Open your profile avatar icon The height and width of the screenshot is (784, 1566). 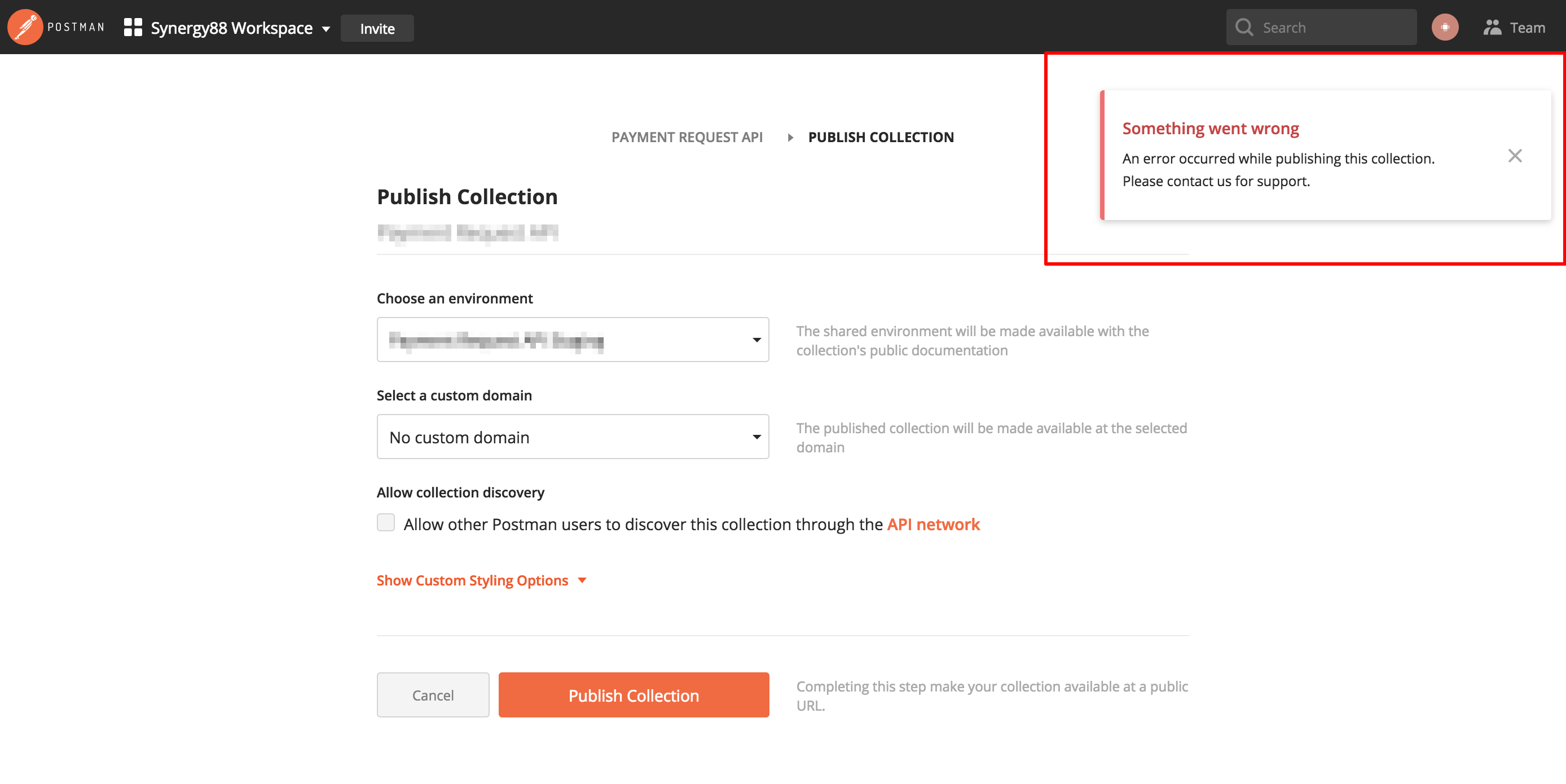1445,27
